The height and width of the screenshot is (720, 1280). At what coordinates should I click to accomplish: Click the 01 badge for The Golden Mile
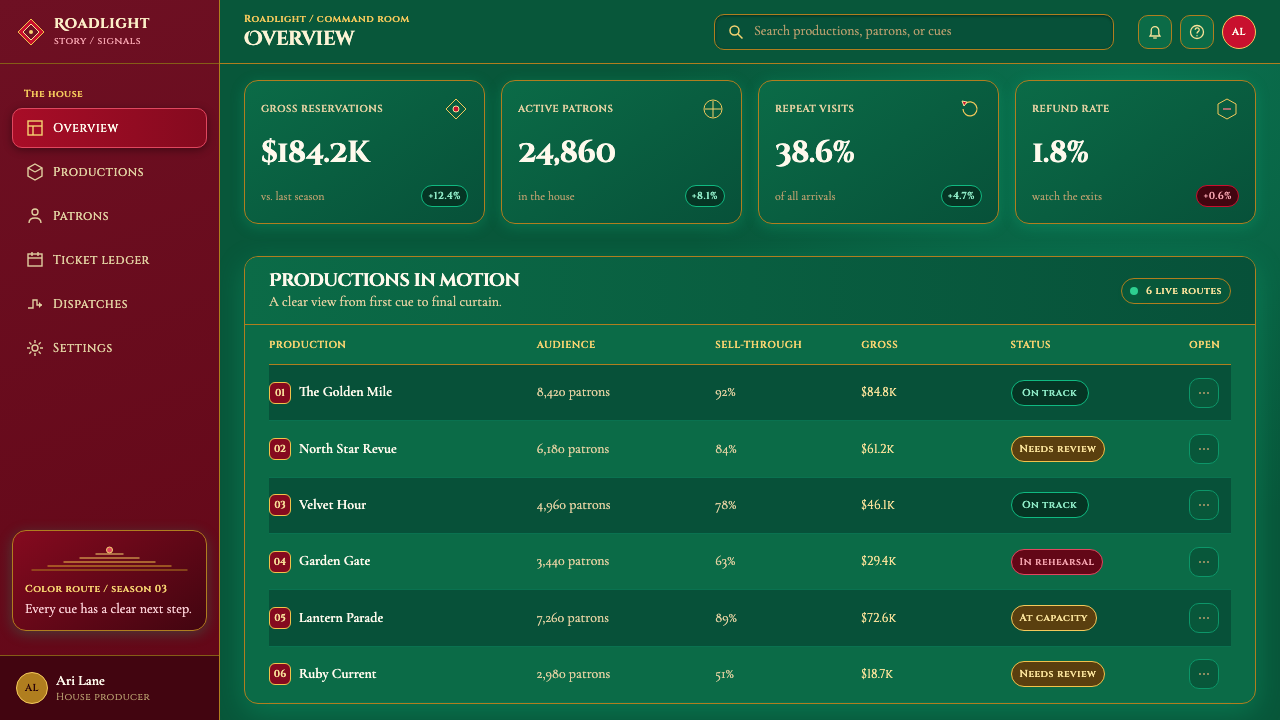280,393
